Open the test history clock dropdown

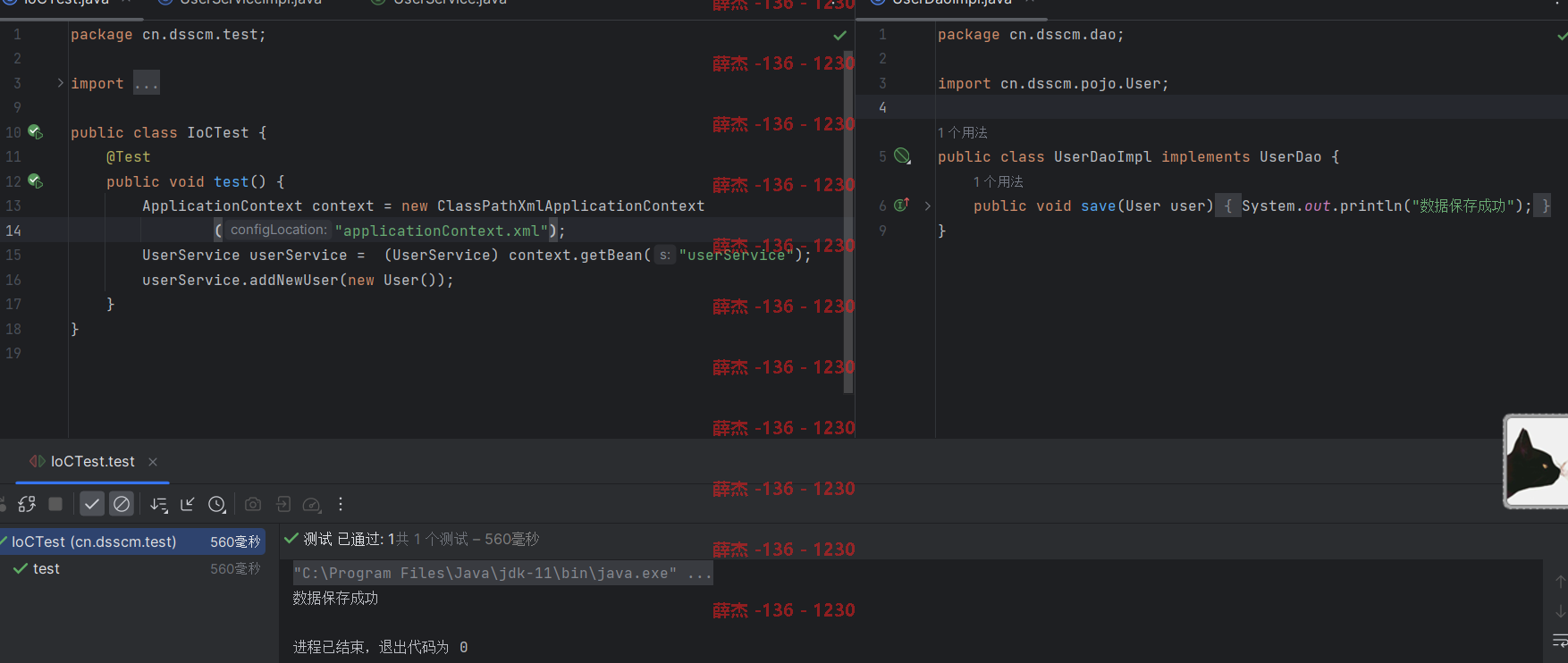[x=217, y=504]
